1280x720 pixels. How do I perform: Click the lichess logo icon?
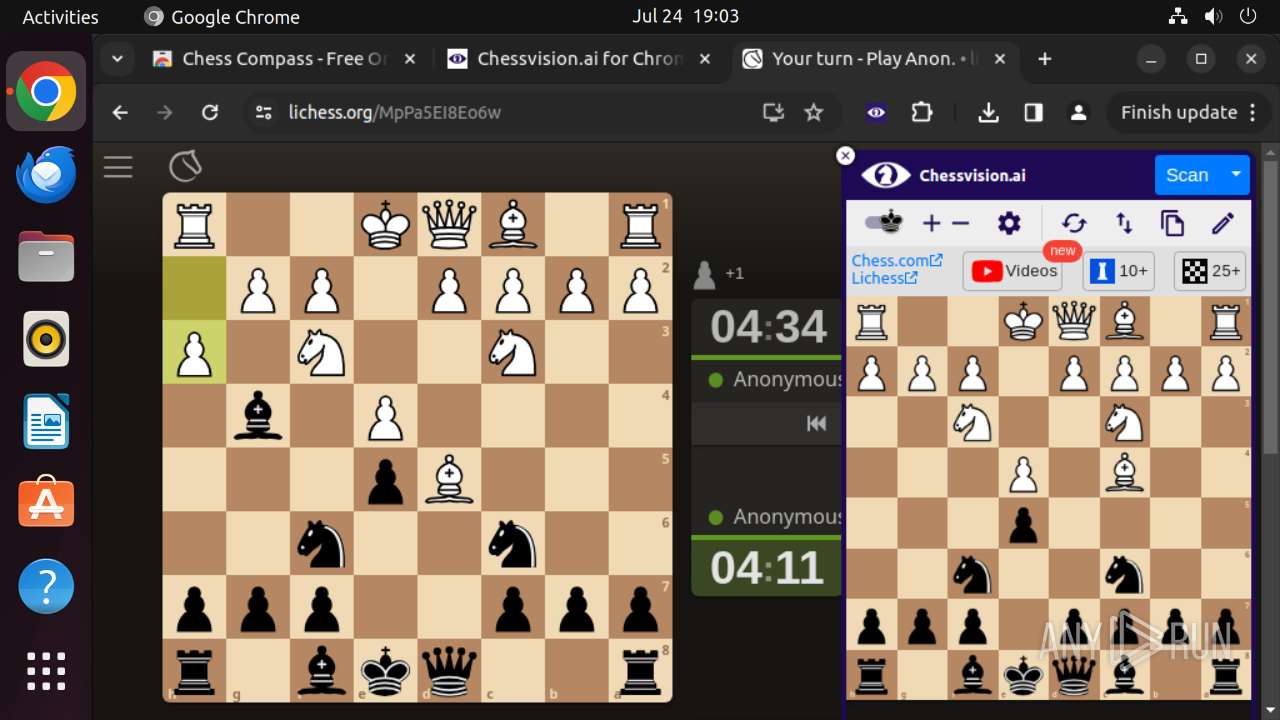tap(185, 166)
